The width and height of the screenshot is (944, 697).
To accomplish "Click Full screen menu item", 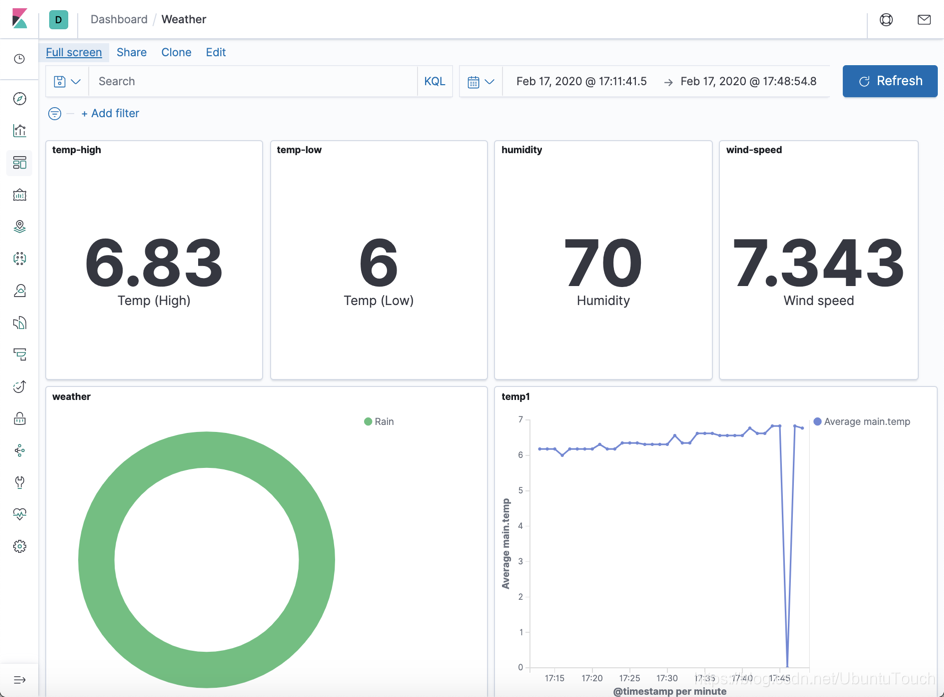I will point(74,52).
